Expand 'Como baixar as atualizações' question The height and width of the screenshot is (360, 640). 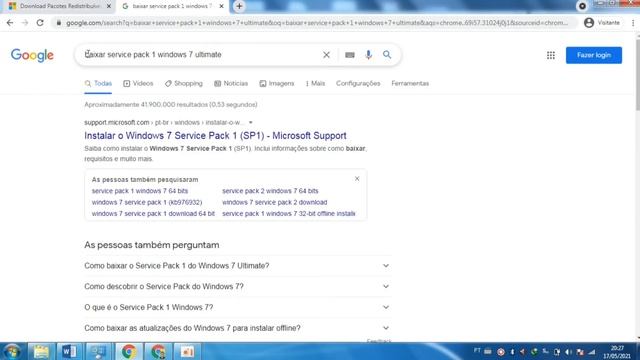pos(237,328)
